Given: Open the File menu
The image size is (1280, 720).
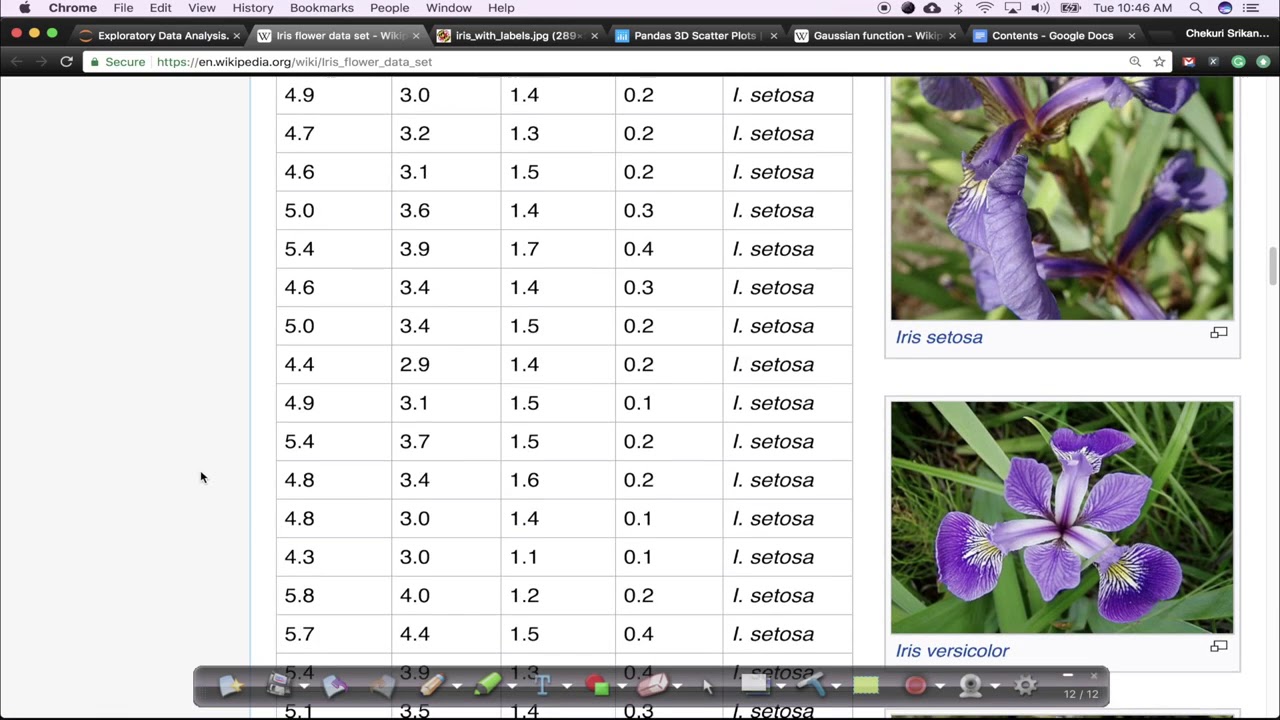Looking at the screenshot, I should [x=123, y=8].
